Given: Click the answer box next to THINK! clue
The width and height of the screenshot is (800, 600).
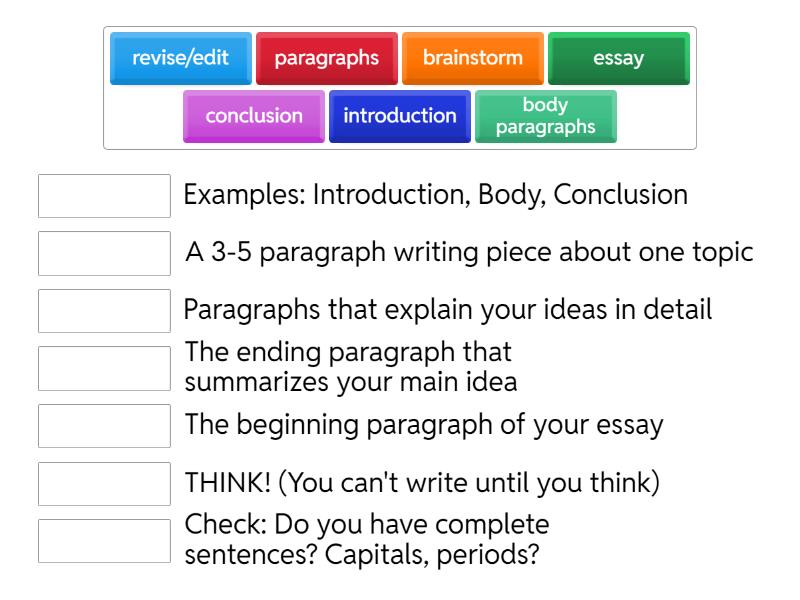Looking at the screenshot, I should [104, 483].
